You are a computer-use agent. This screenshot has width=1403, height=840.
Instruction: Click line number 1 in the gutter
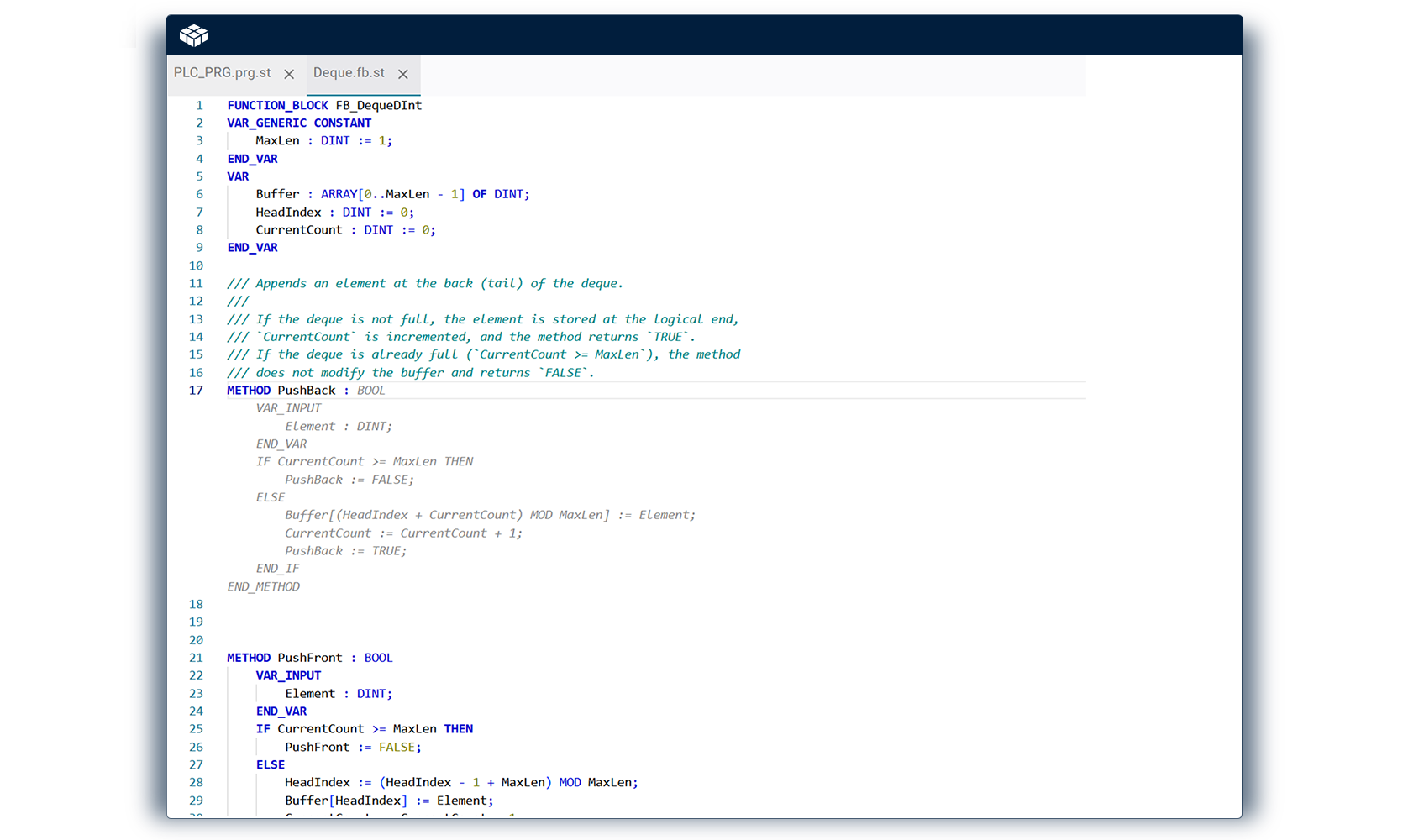point(199,106)
